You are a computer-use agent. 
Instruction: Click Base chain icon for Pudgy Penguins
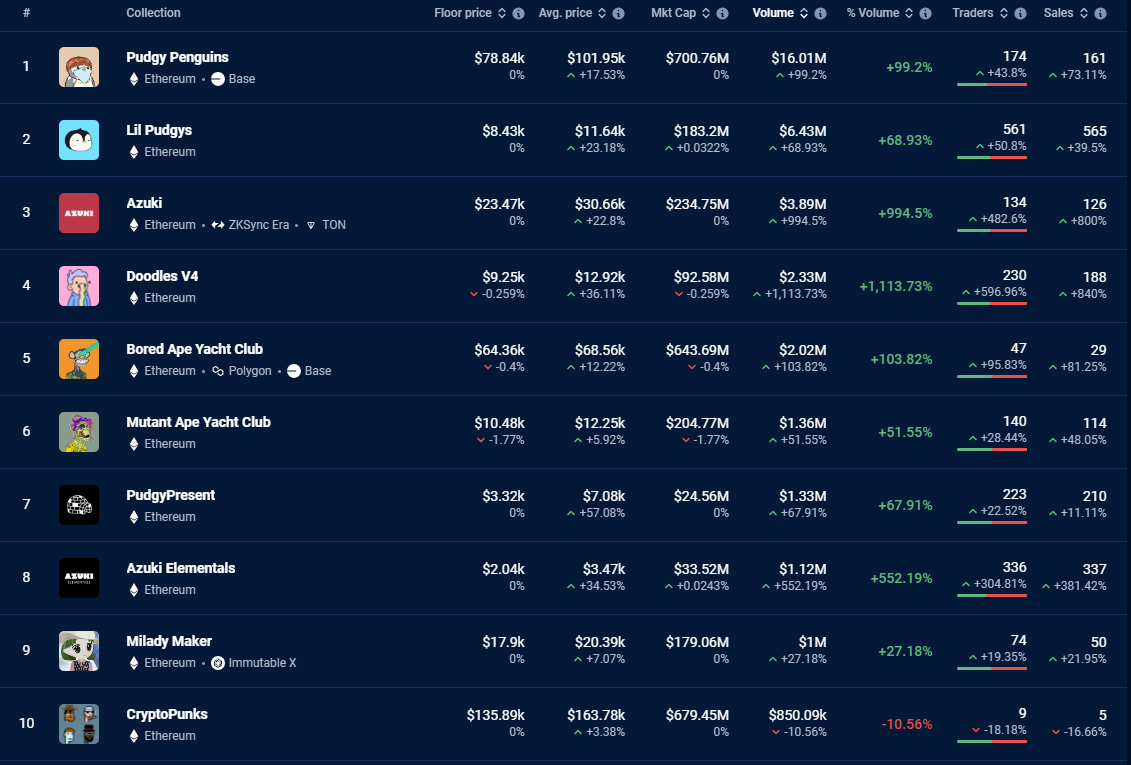click(x=218, y=79)
